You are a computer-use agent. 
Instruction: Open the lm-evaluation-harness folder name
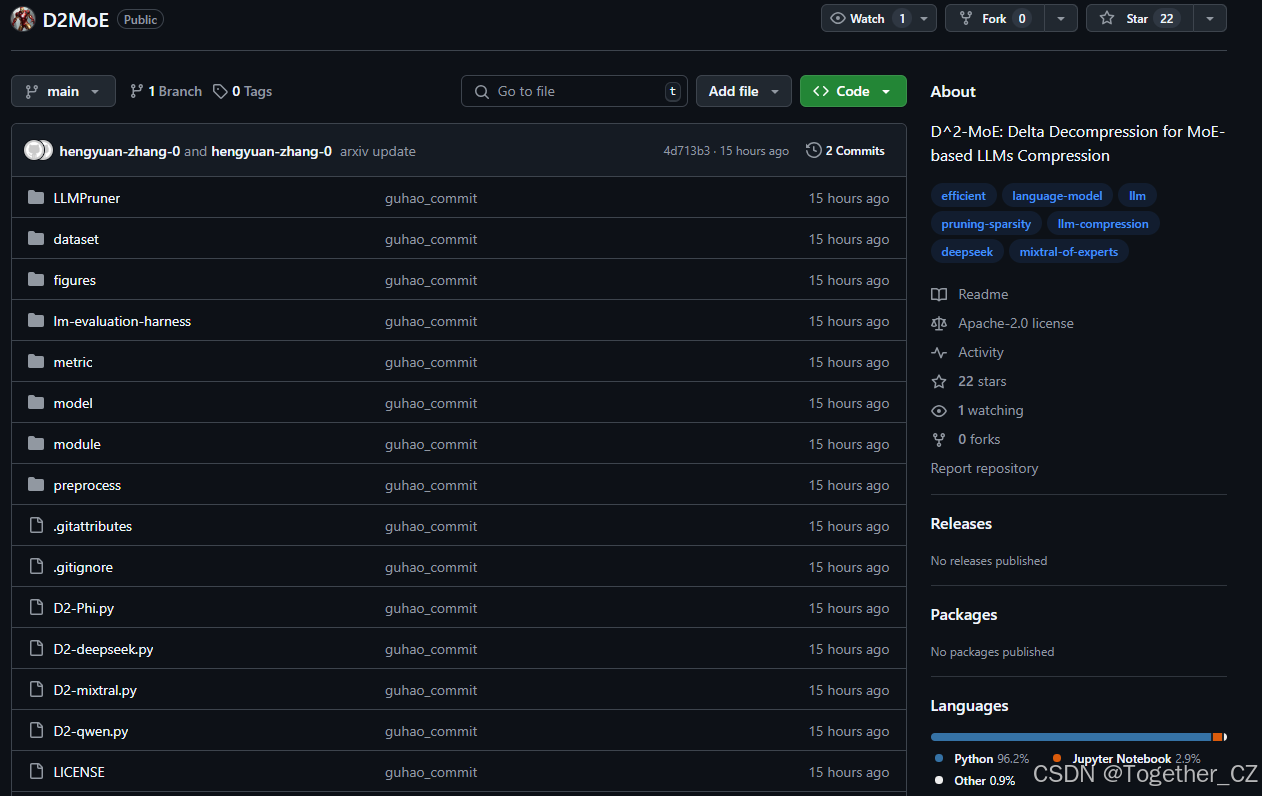[x=122, y=321]
